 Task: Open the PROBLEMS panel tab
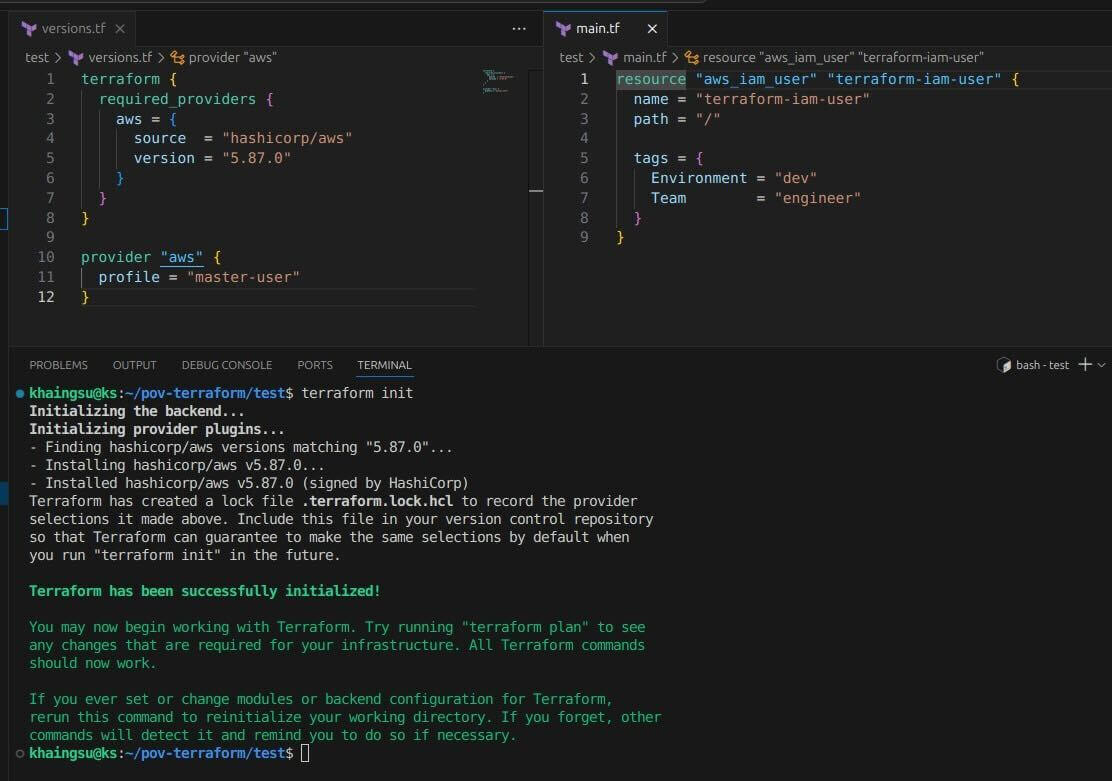pos(58,365)
